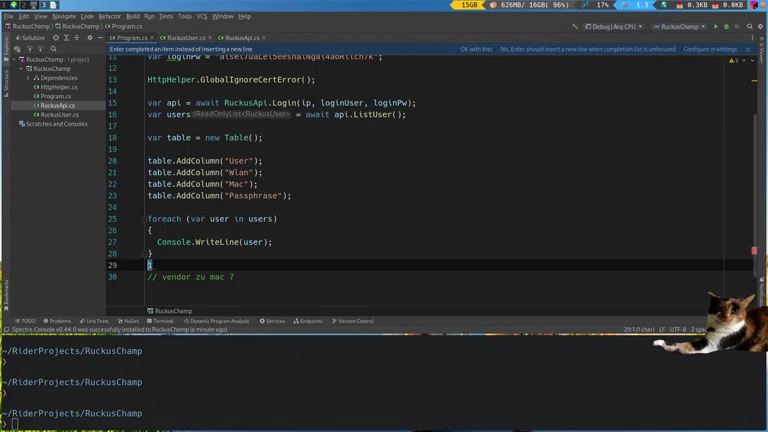Viewport: 768px width, 432px height.
Task: Open IDE settings gear in top-right toolbar
Action: click(x=760, y=26)
